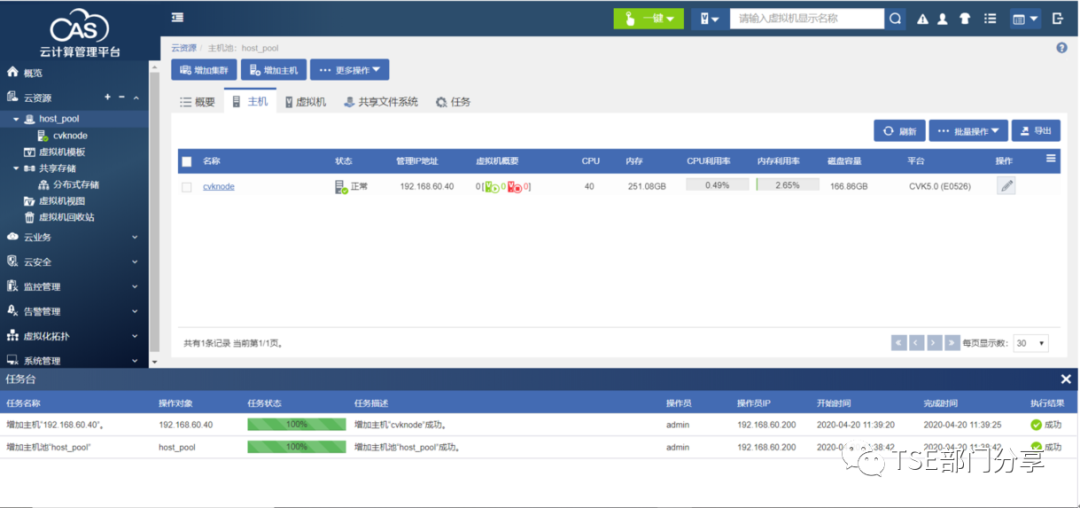
Task: Click the 增加集群 button
Action: [204, 70]
